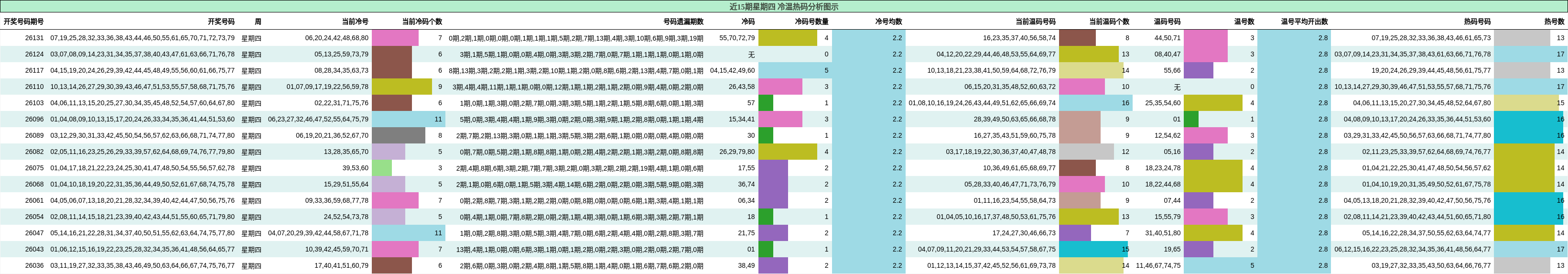The width and height of the screenshot is (1568, 274).
Task: Select period number 26096
Action: 34,120
